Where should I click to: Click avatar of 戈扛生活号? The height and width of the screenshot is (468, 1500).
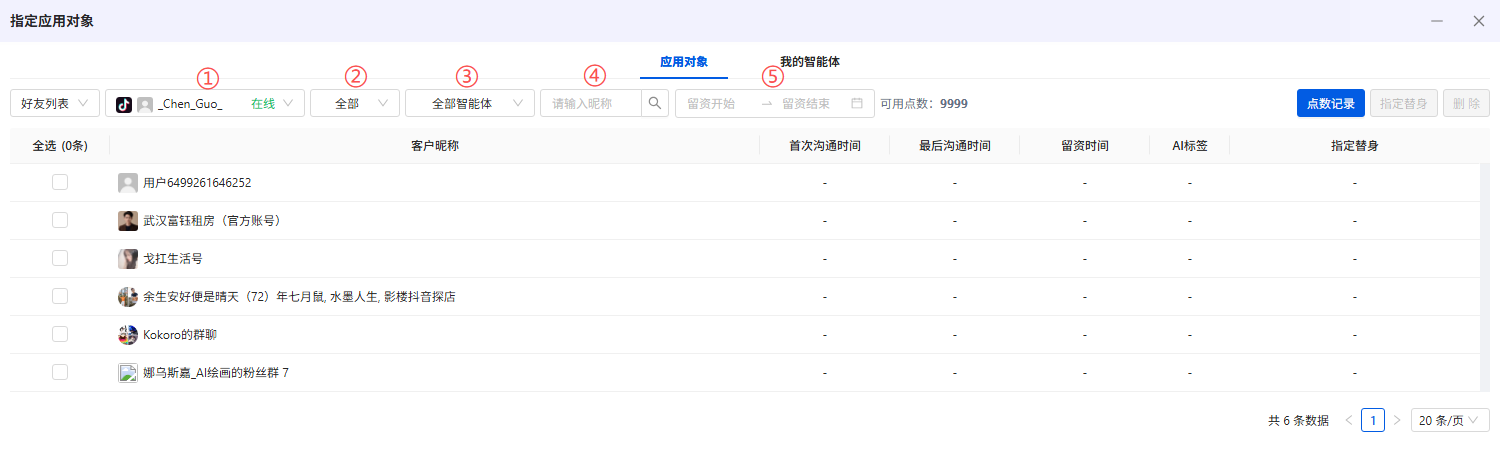click(128, 259)
